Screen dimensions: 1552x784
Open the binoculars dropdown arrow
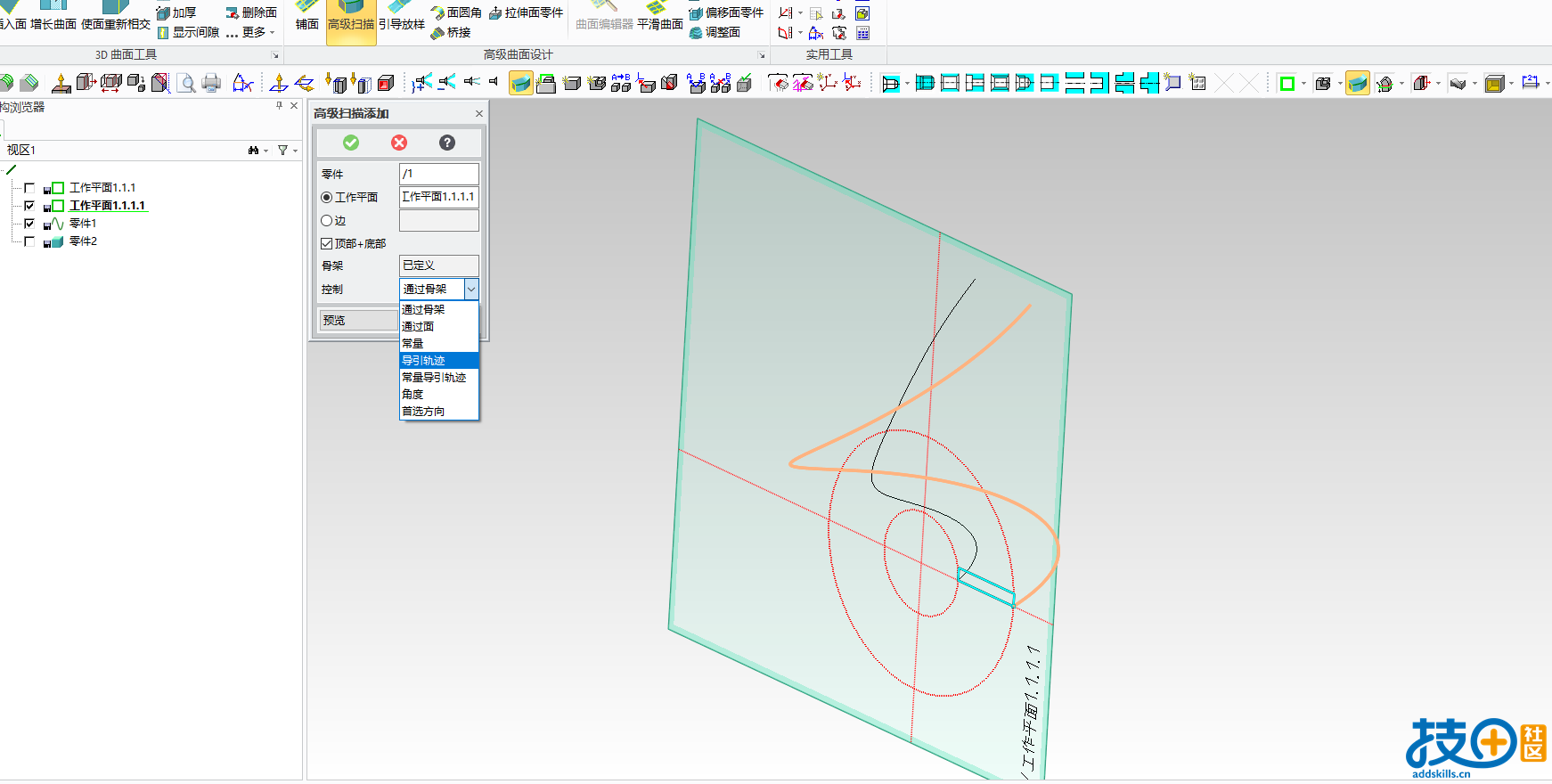click(x=265, y=151)
